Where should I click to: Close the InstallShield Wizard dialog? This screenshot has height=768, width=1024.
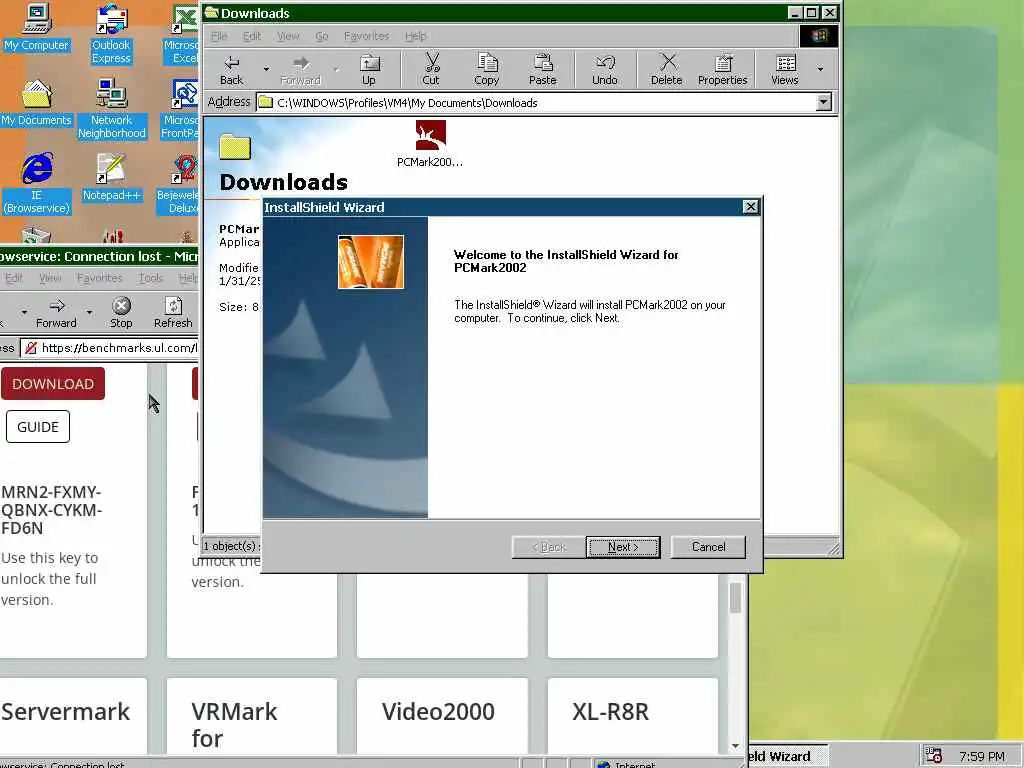(x=750, y=207)
